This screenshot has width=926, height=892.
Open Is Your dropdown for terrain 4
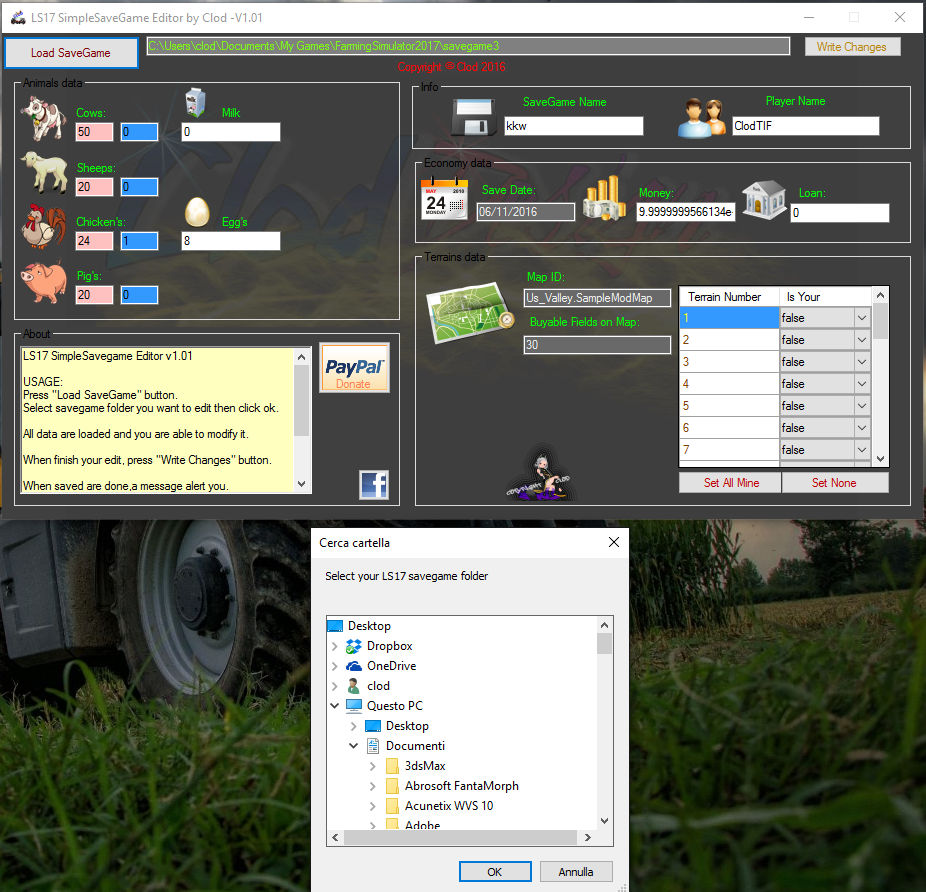[x=862, y=384]
